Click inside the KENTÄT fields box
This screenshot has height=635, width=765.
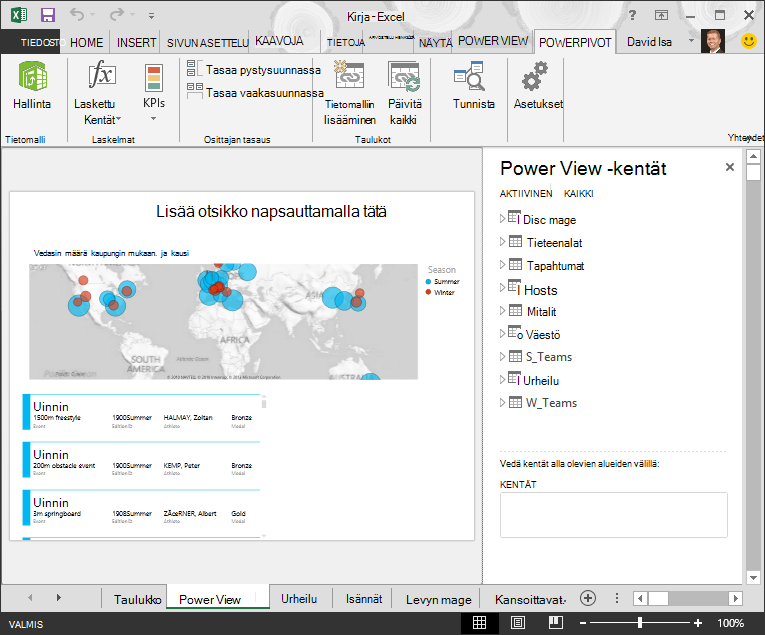(x=613, y=515)
